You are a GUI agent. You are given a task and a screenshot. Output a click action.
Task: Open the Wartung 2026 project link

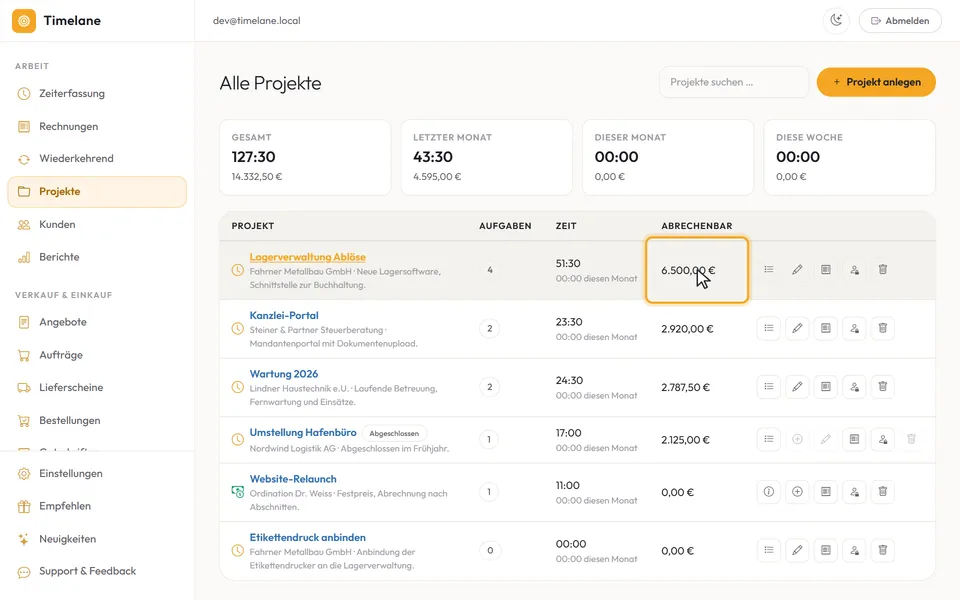click(283, 374)
